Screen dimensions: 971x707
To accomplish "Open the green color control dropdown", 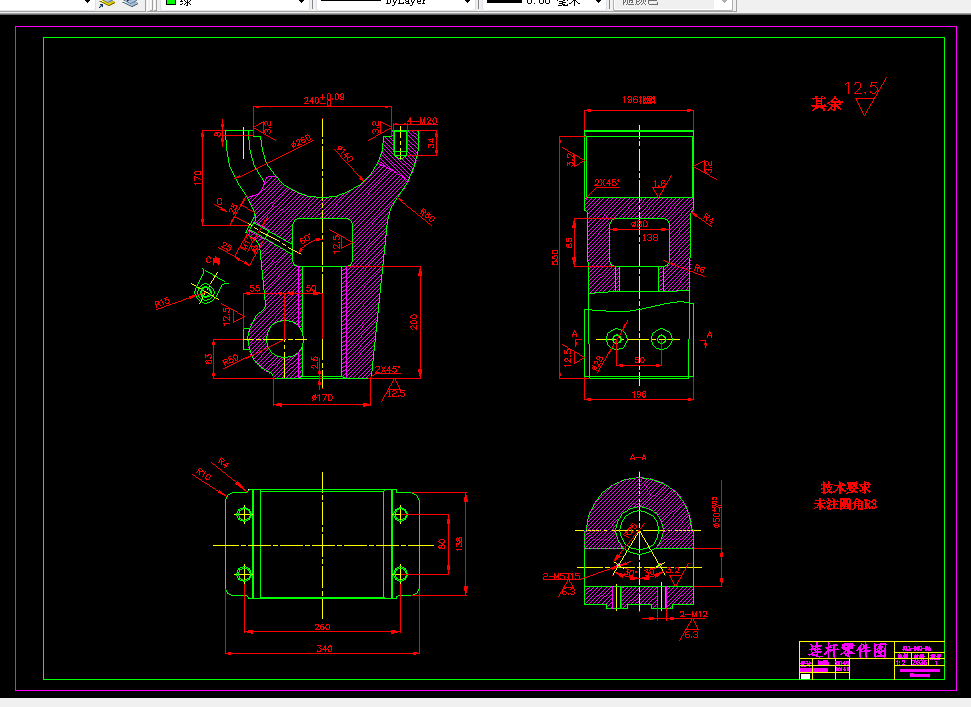I will click(x=233, y=2).
